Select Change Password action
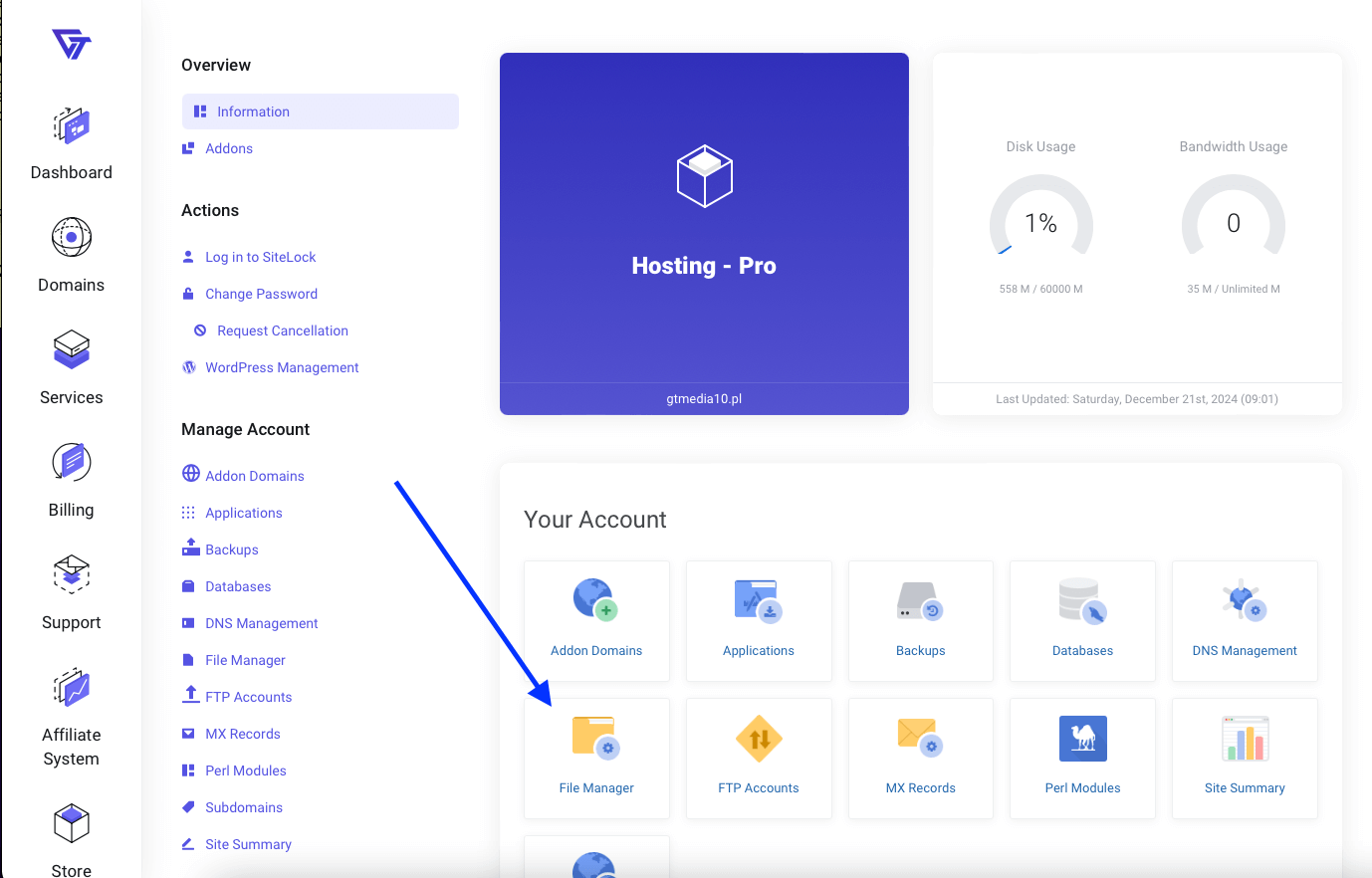This screenshot has width=1372, height=878. tap(262, 294)
